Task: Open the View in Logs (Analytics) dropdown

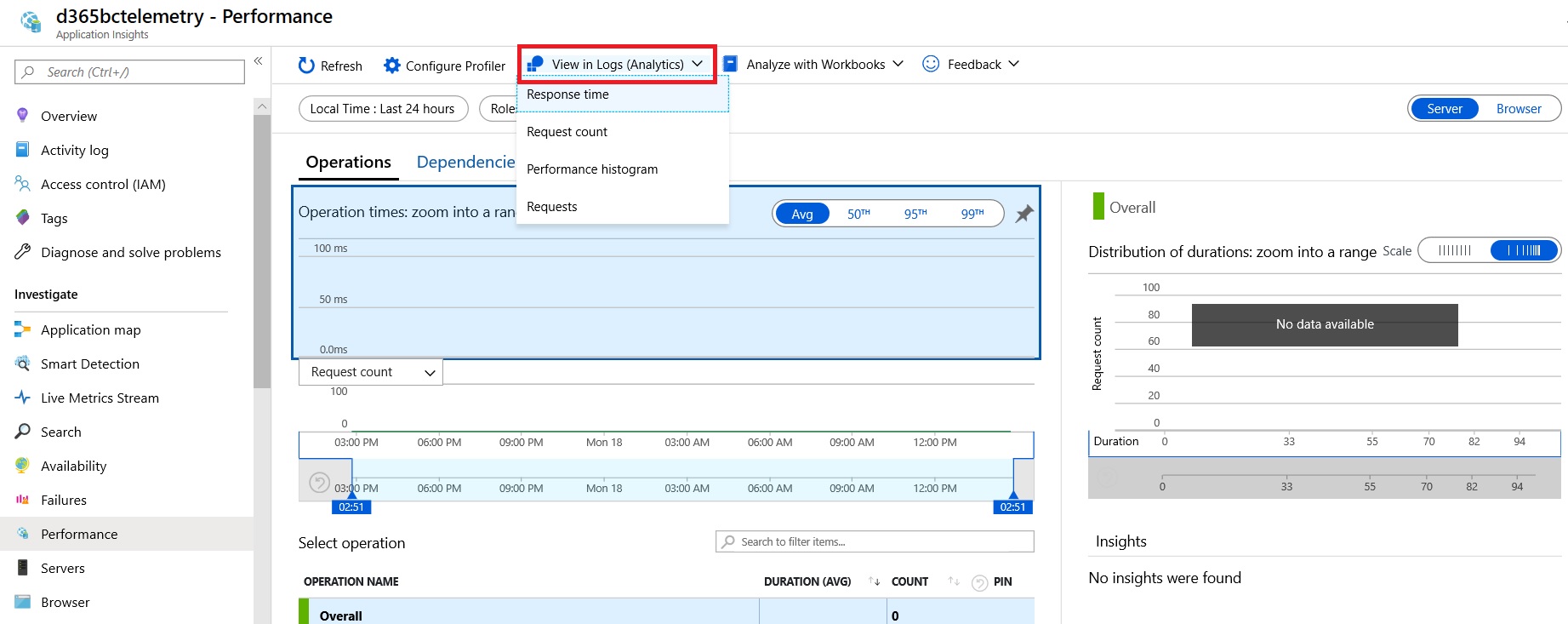Action: tap(617, 64)
